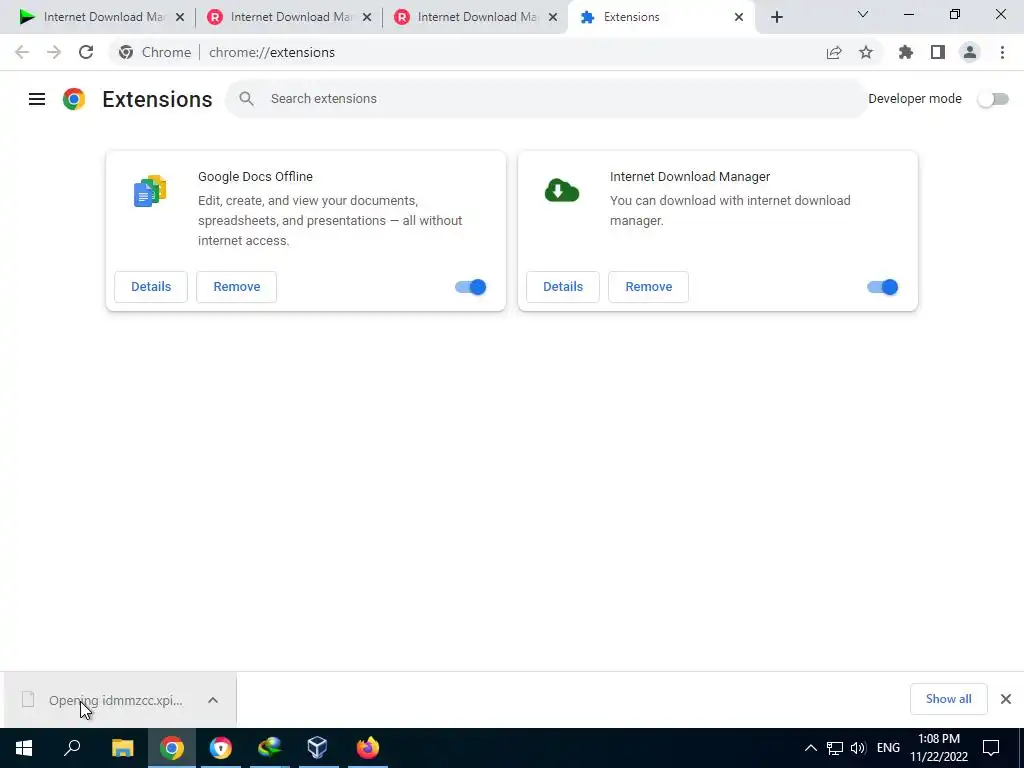Open the volume control in system tray
1024x768 pixels.
(x=858, y=748)
